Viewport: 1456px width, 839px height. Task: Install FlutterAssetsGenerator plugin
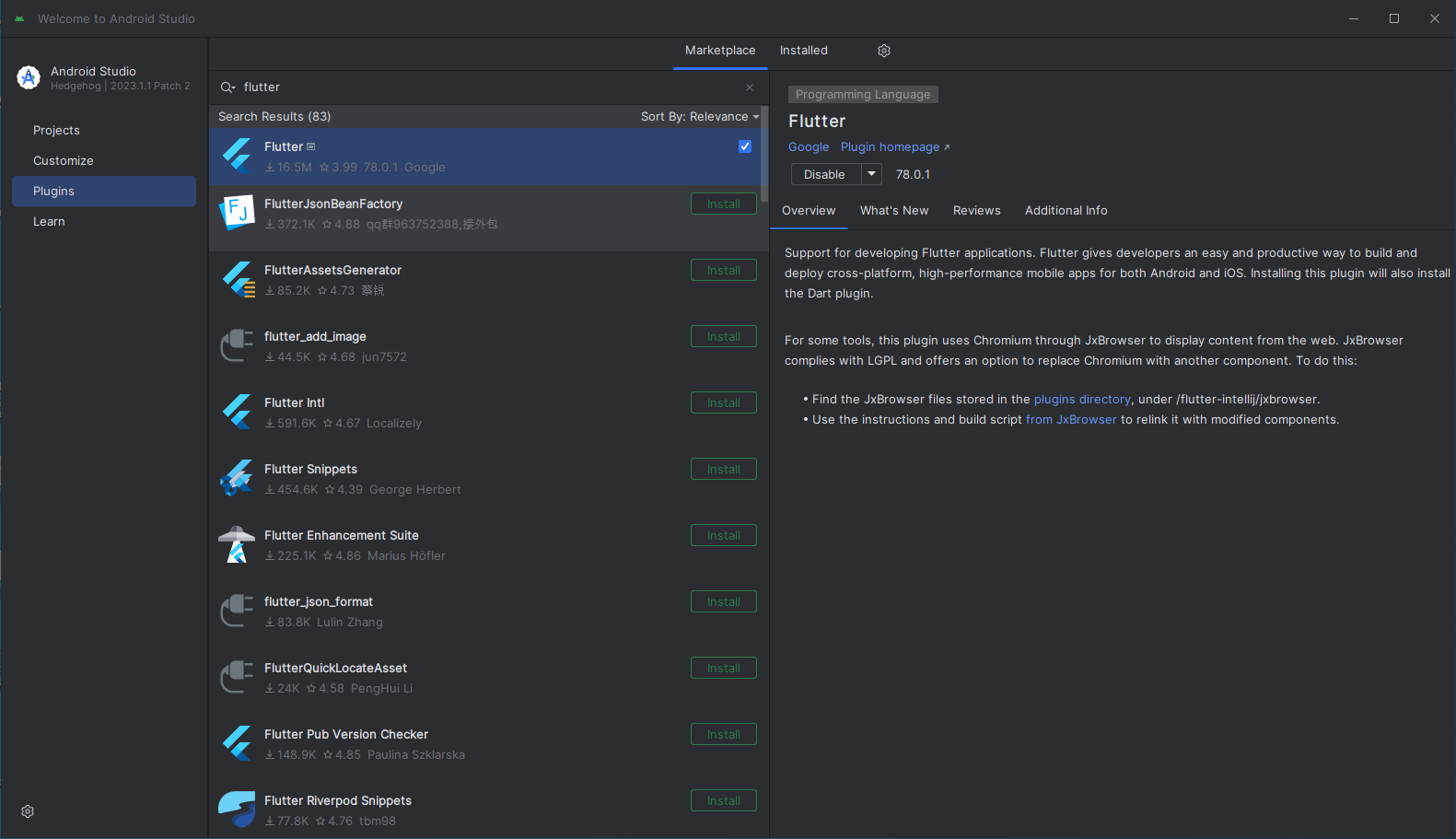(x=724, y=270)
